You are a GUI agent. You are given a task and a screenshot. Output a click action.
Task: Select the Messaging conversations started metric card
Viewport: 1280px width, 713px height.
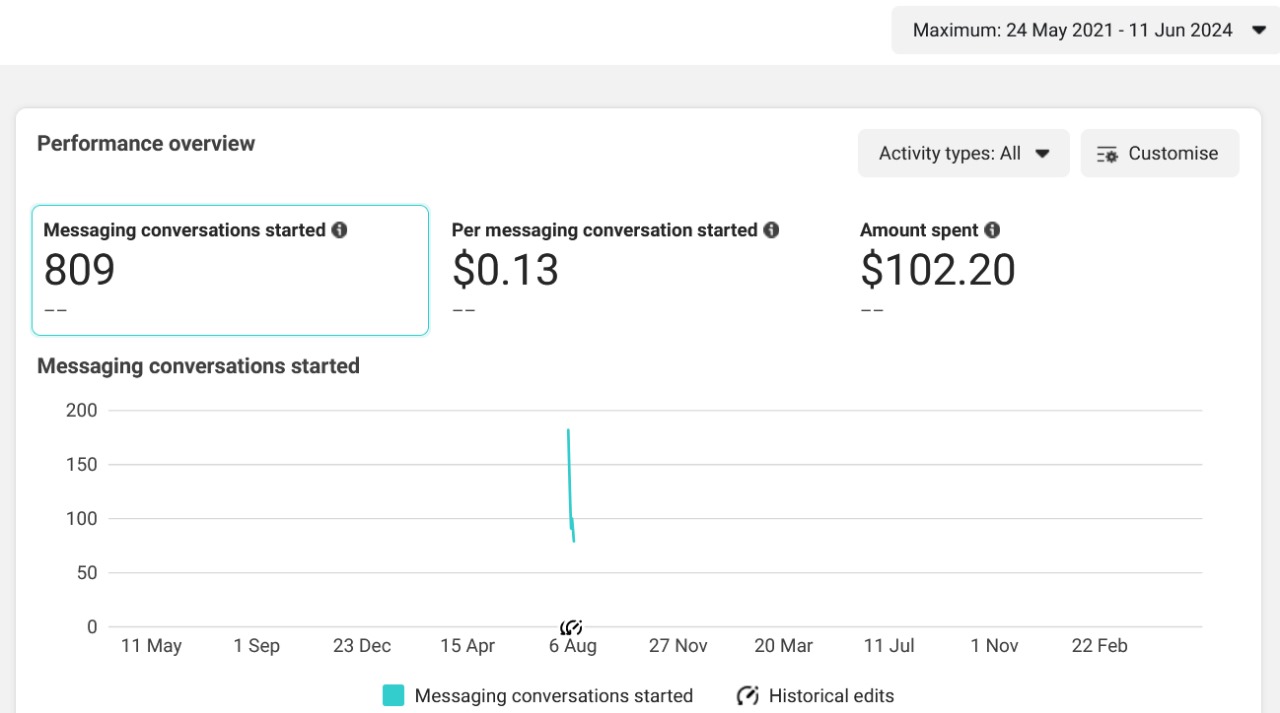230,270
